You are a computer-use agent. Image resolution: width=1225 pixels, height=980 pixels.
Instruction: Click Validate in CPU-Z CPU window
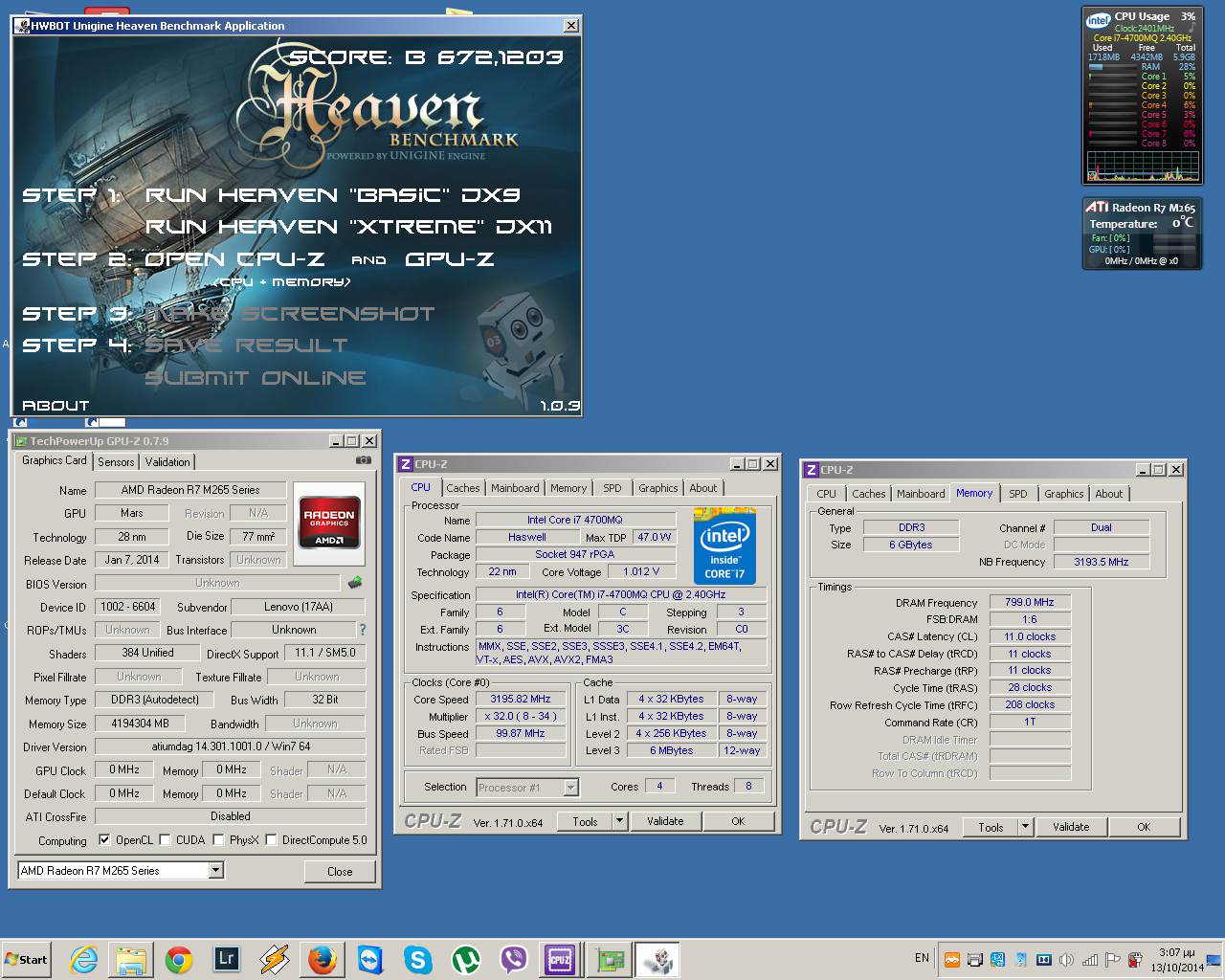[665, 821]
